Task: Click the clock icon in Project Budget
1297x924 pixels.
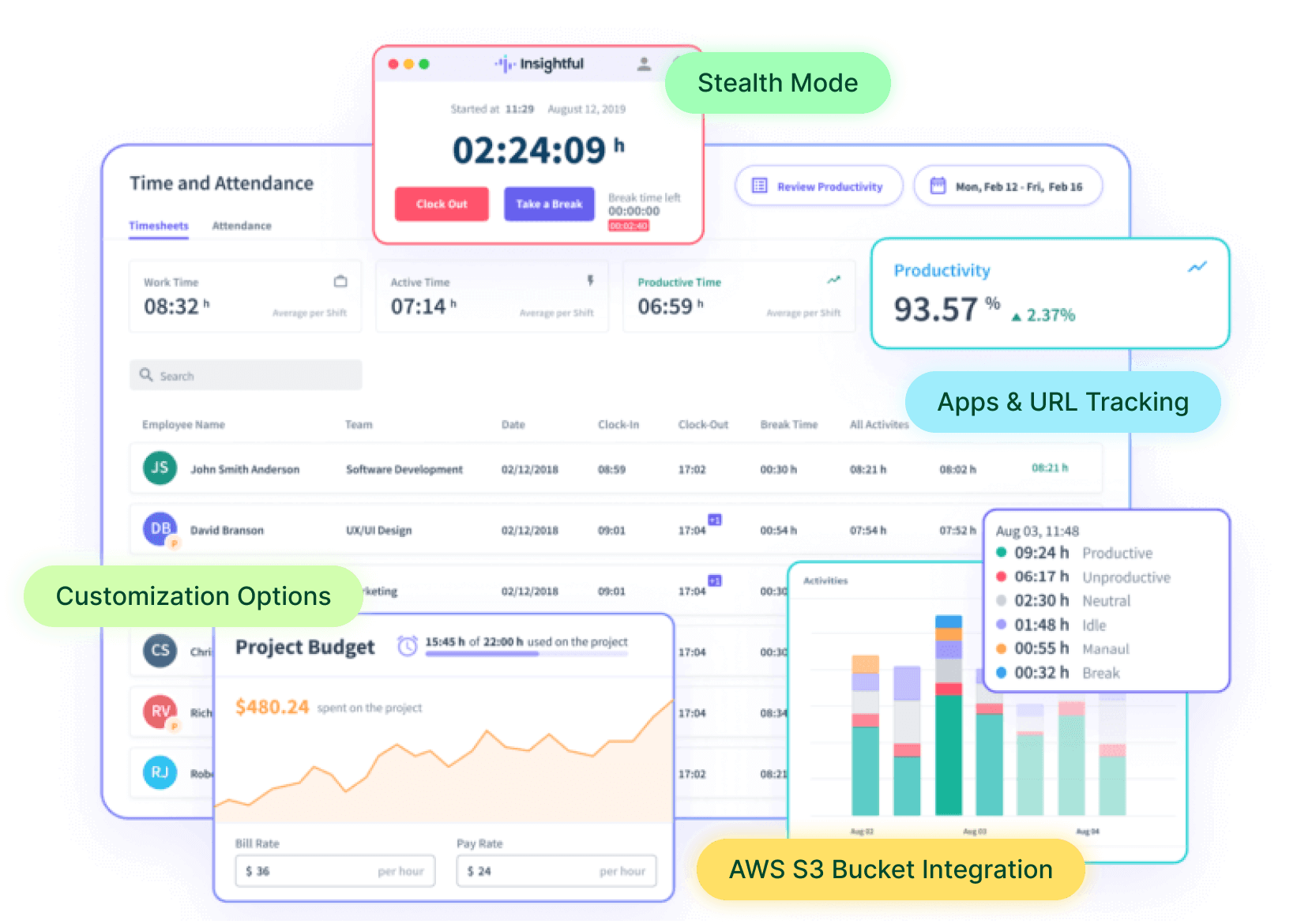Action: 407,646
